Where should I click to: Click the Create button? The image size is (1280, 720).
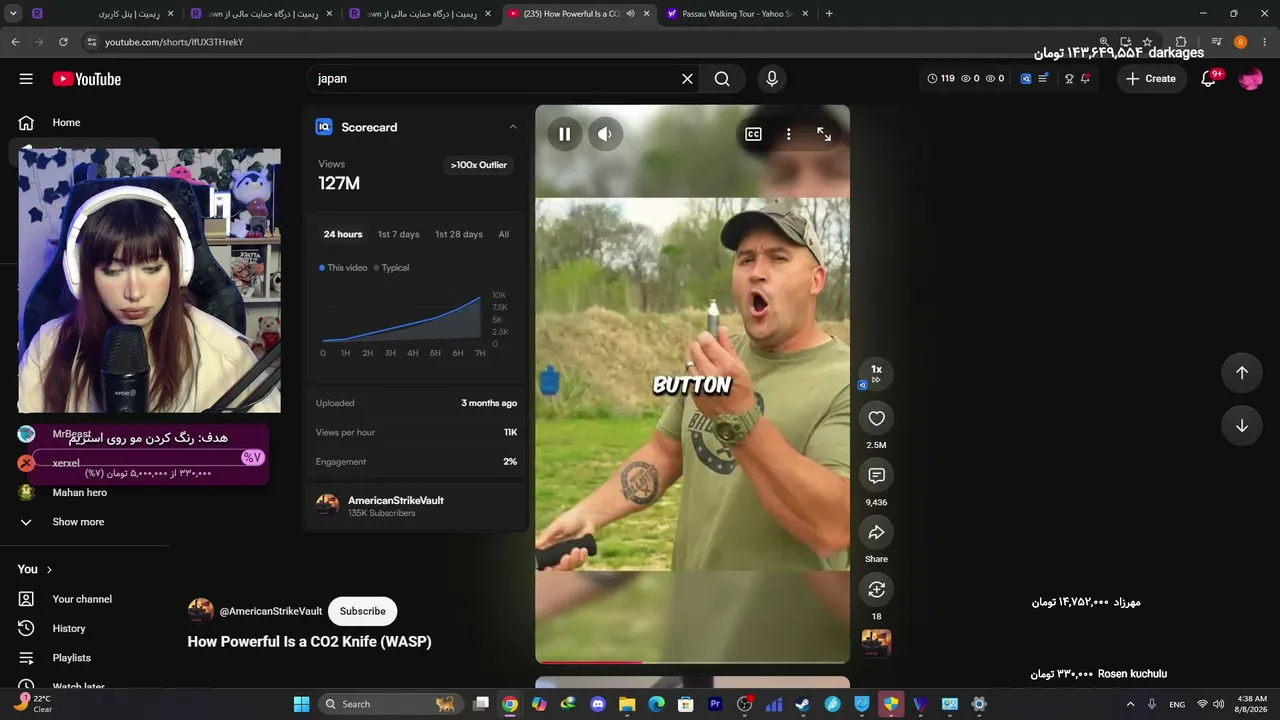(1150, 79)
